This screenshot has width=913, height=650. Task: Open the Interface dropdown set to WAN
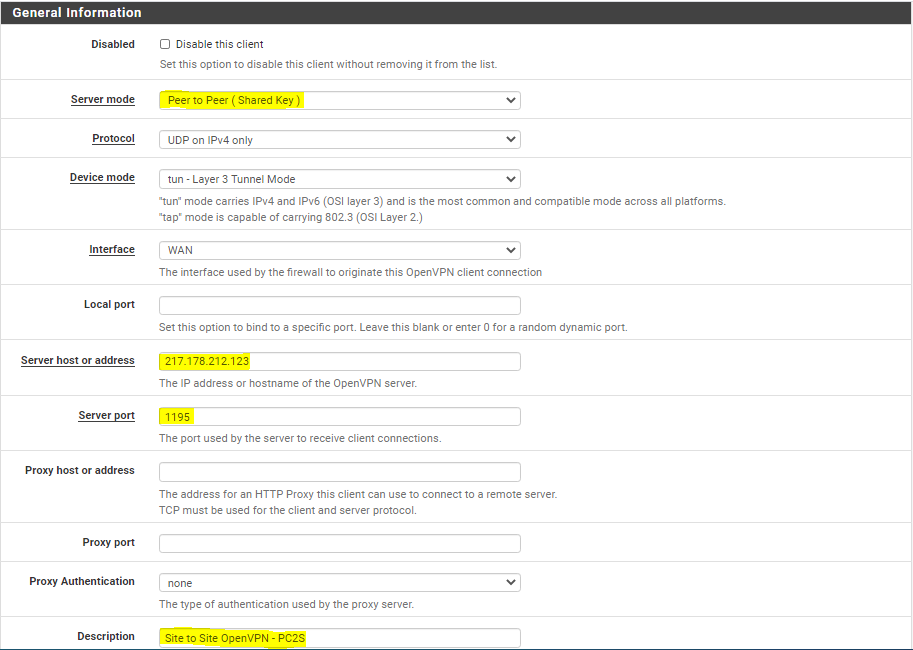click(339, 250)
